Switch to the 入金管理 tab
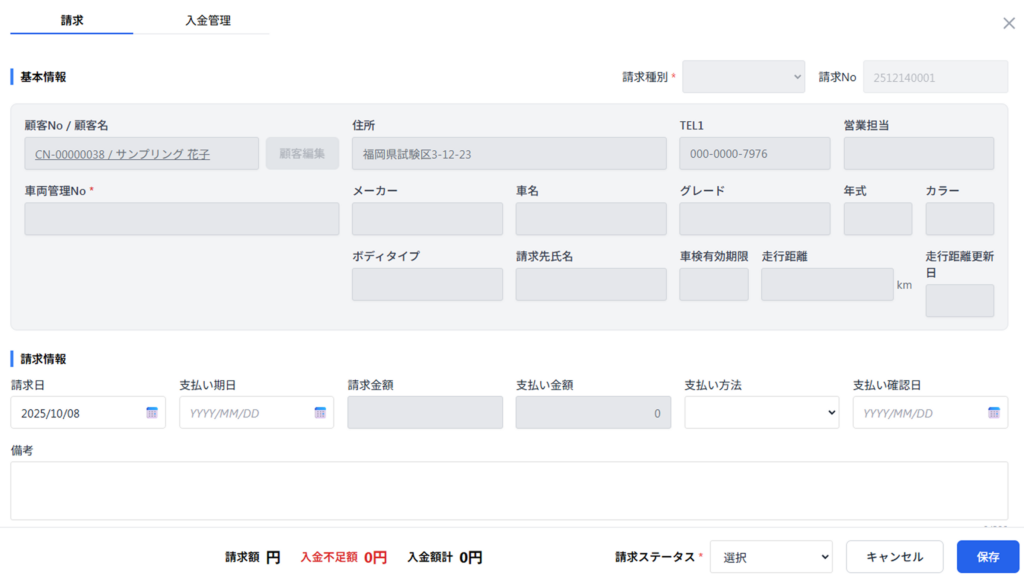The image size is (1024, 582). coord(208,20)
